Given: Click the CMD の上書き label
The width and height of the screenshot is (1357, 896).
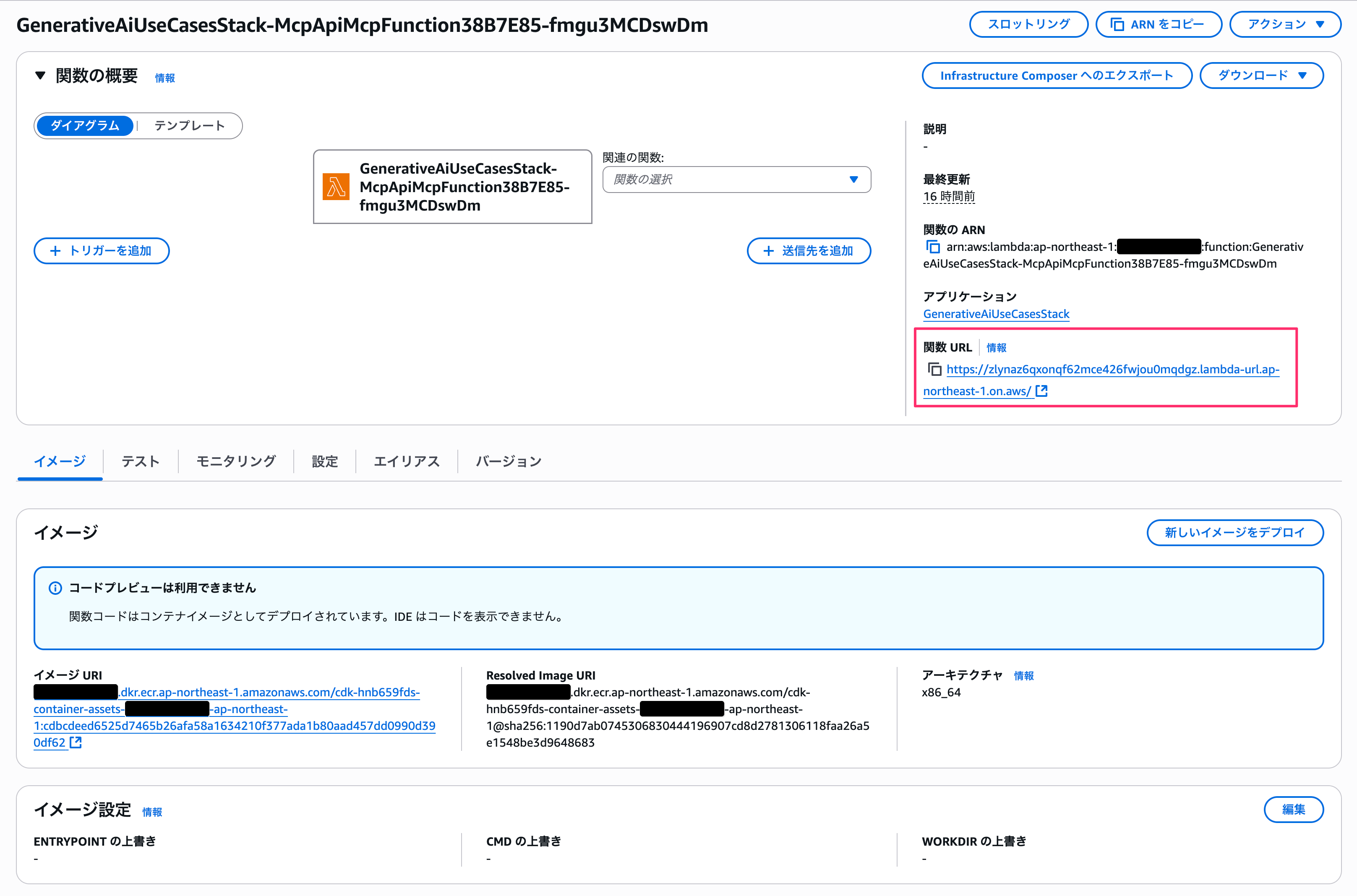Looking at the screenshot, I should pos(524,841).
